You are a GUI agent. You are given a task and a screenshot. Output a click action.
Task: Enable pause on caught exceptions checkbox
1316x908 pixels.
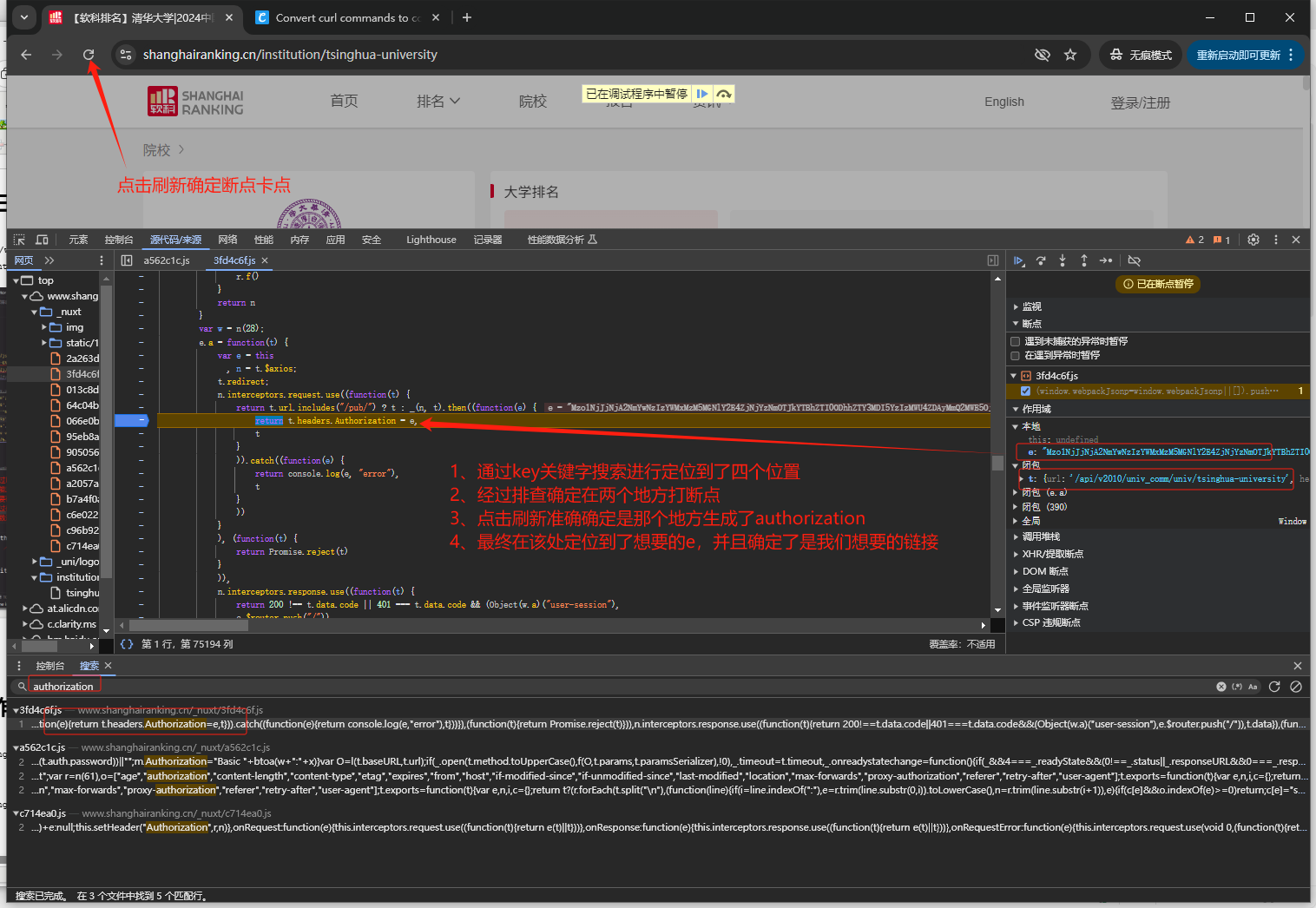pyautogui.click(x=1016, y=355)
